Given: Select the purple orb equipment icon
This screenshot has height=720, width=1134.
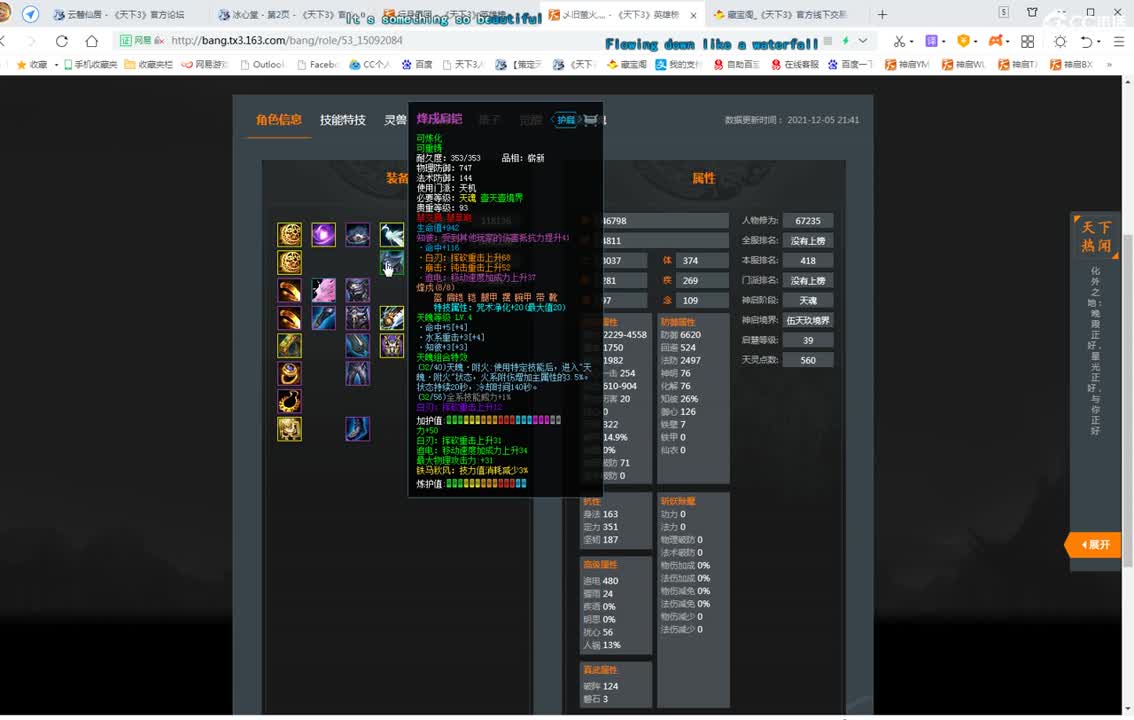Looking at the screenshot, I should (x=324, y=235).
